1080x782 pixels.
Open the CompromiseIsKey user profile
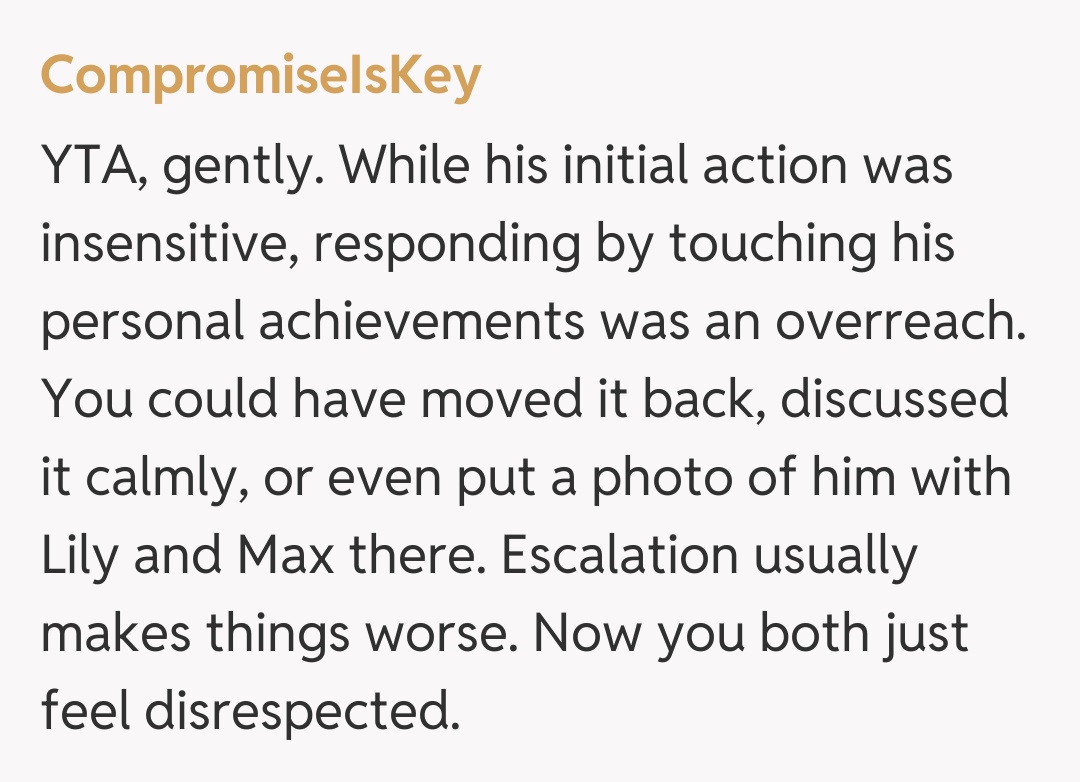coord(261,76)
